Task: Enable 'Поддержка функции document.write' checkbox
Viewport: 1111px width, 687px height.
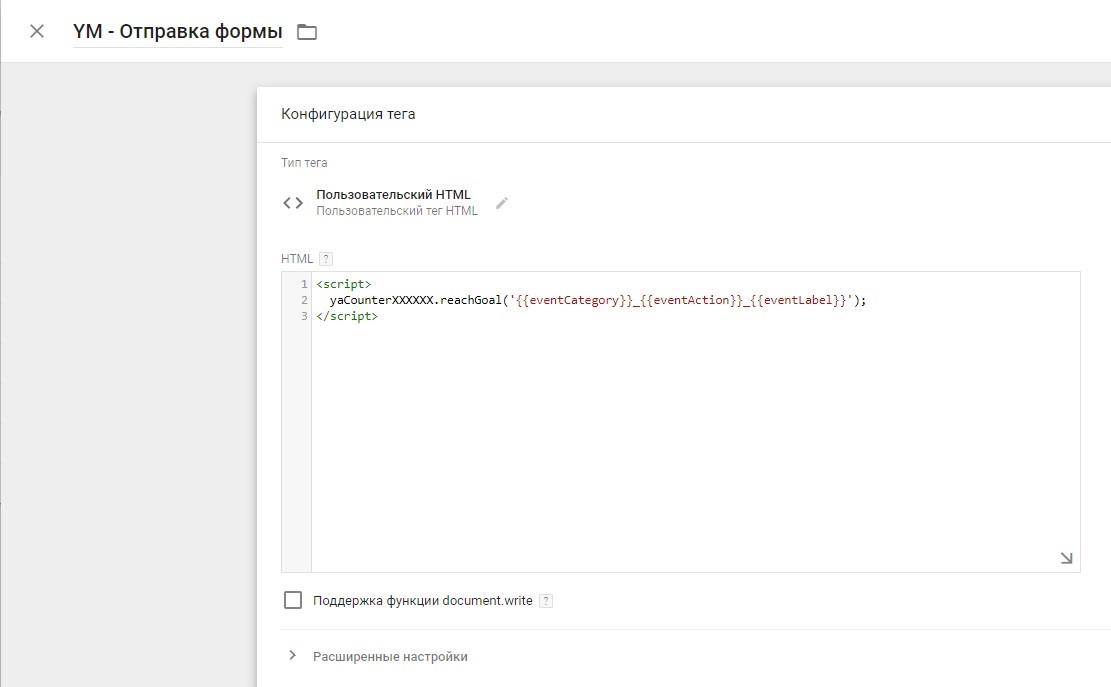Action: pos(293,601)
